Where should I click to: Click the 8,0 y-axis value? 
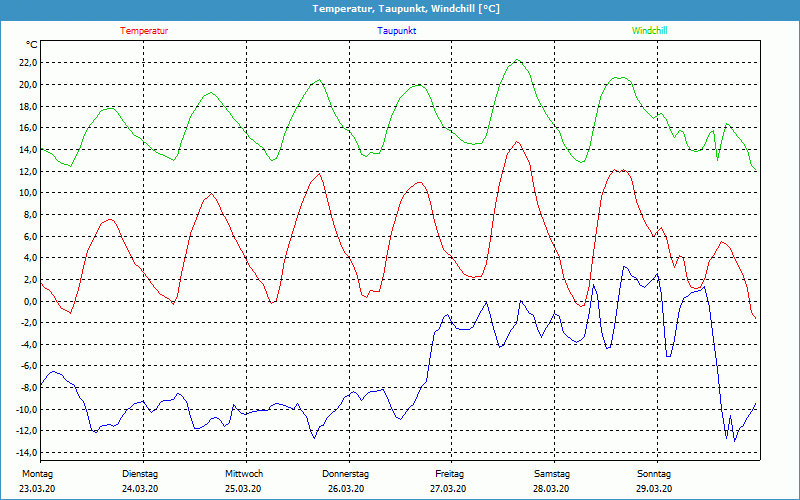[x=30, y=214]
